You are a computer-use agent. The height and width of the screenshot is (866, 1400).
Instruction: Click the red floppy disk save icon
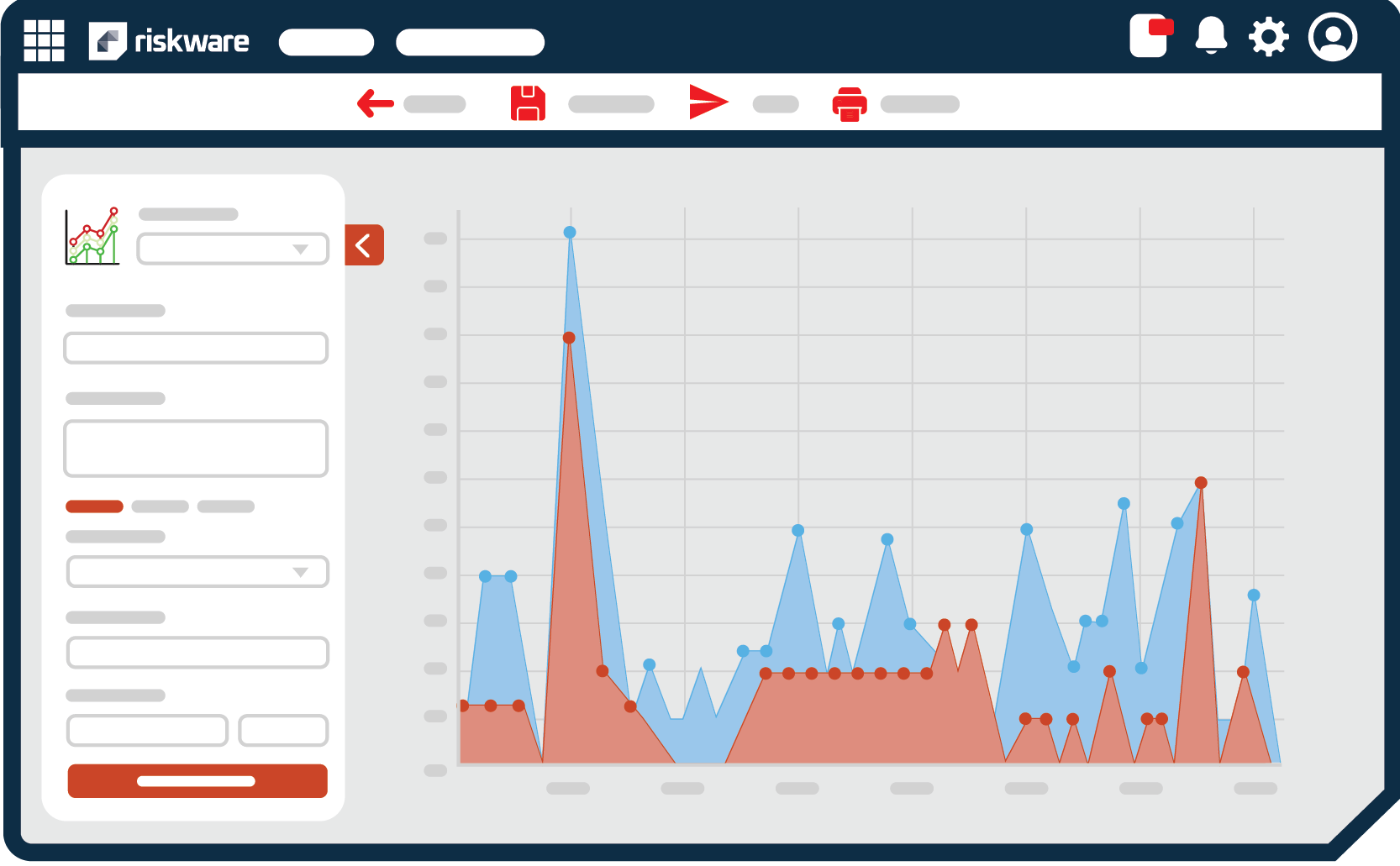528,103
